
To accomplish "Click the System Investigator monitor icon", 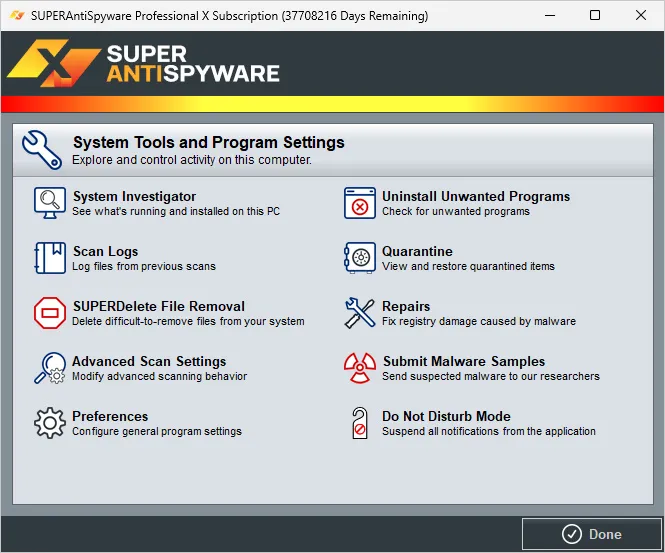I will click(50, 203).
